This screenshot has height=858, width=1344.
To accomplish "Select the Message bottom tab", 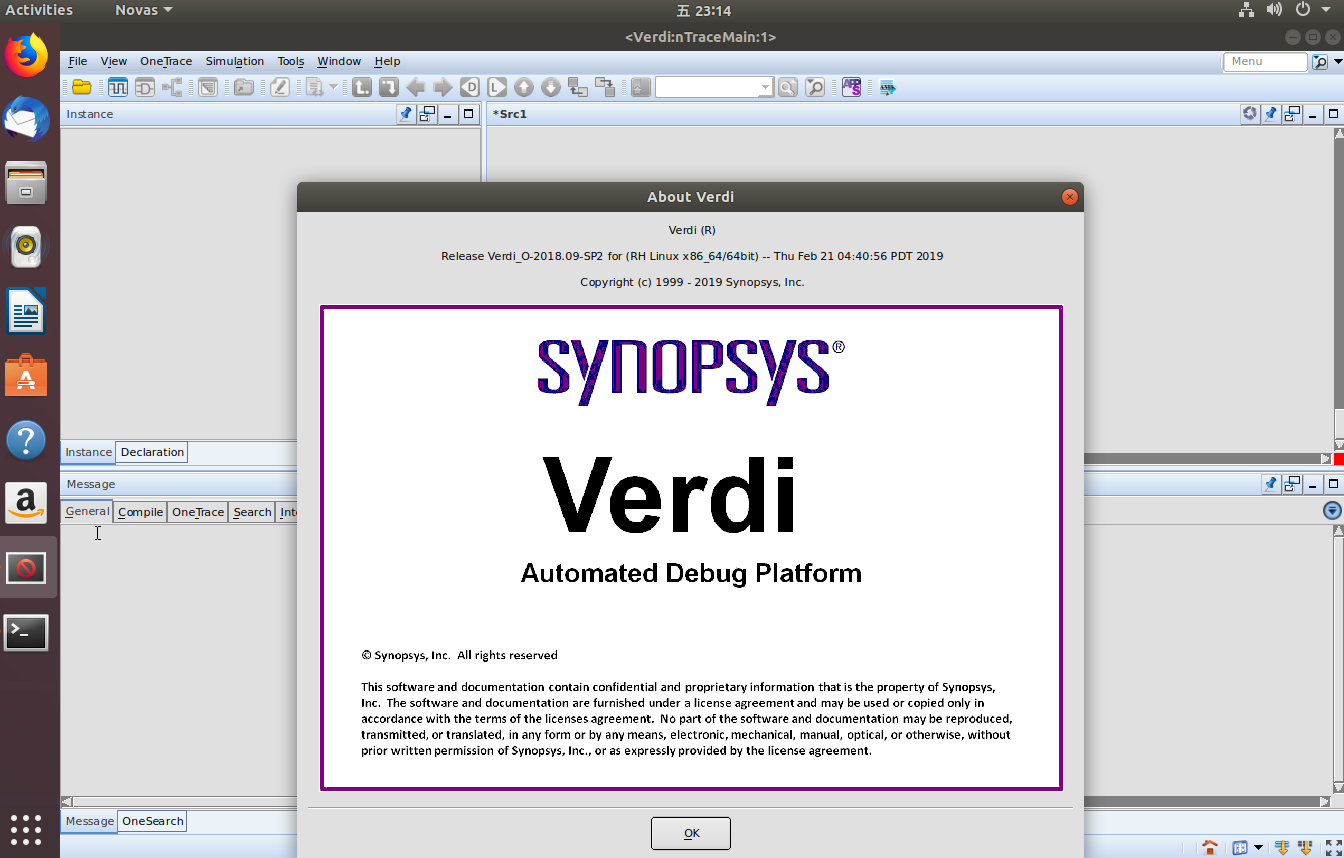I will 90,821.
